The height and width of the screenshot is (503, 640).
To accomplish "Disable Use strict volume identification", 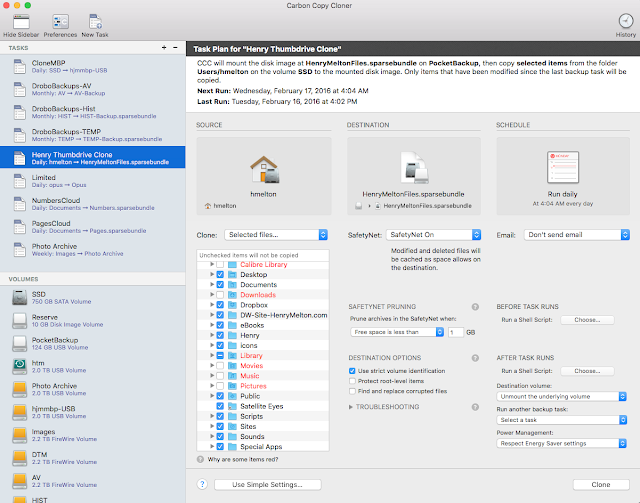I will tap(352, 371).
